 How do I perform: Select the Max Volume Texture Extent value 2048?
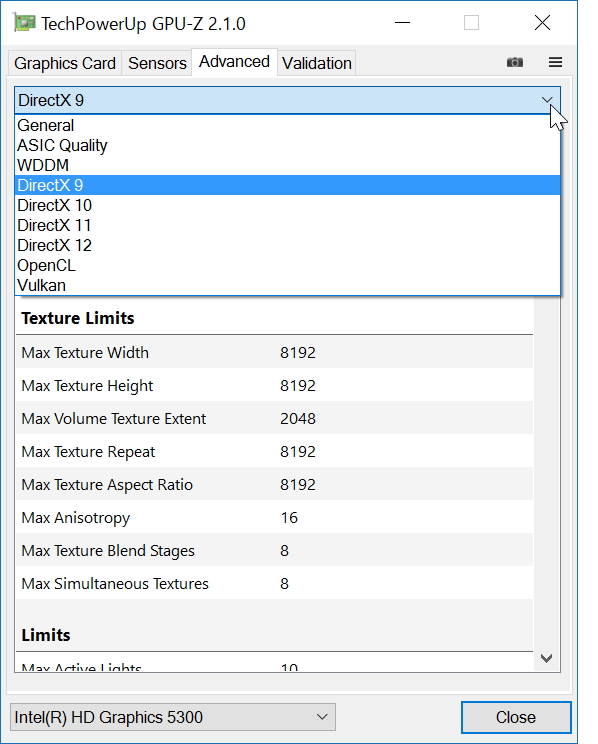(298, 418)
